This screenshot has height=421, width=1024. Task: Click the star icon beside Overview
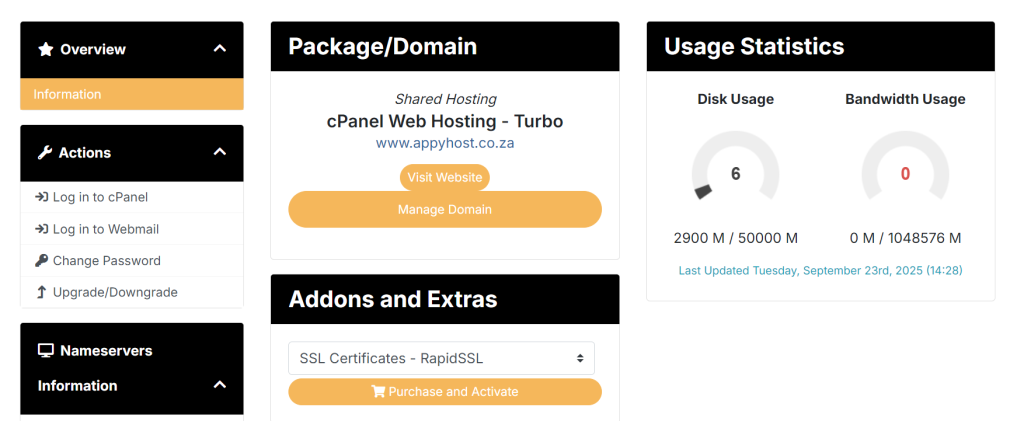(45, 49)
